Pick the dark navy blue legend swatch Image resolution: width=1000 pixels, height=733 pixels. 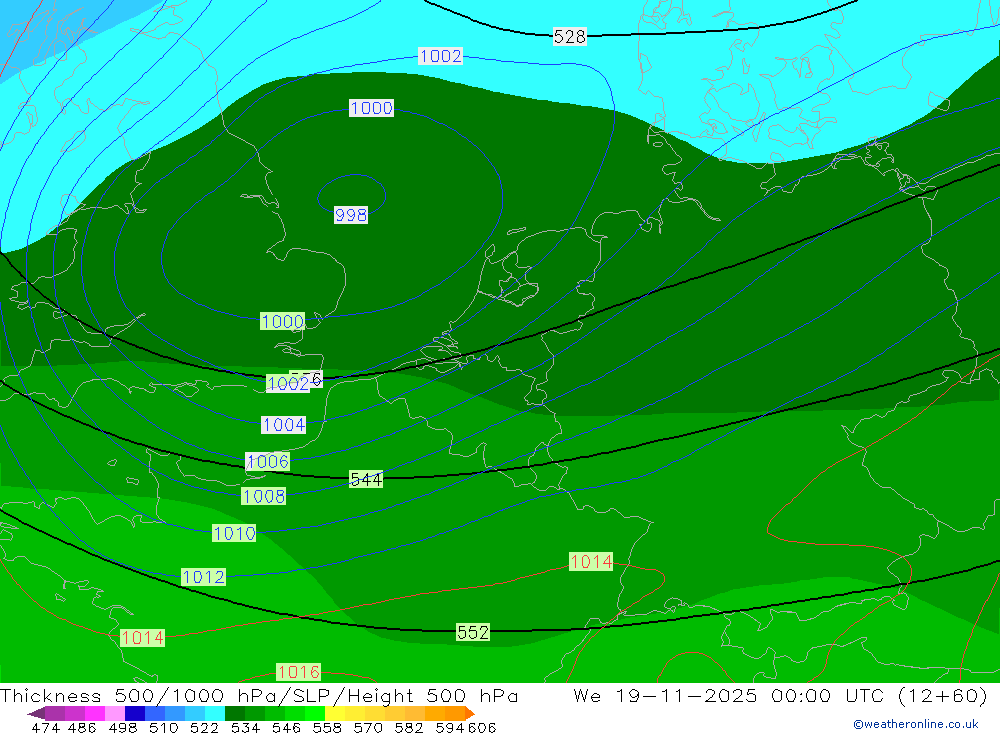[135, 714]
